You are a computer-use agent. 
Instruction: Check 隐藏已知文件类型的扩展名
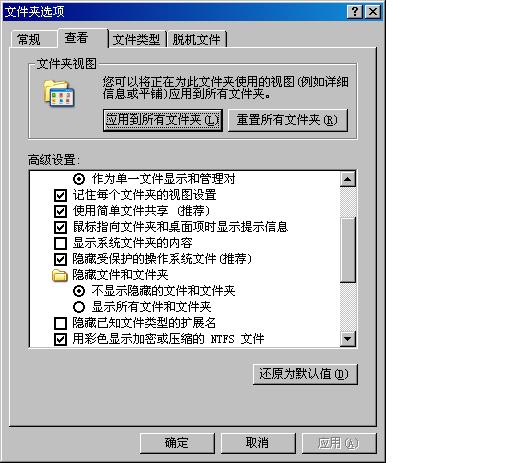(60, 323)
